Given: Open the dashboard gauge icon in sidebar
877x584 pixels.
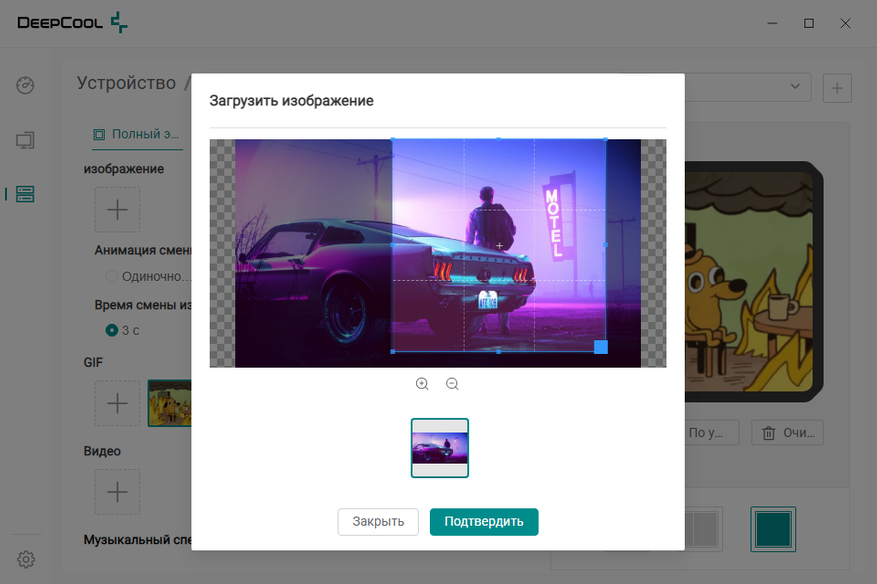Looking at the screenshot, I should tap(25, 85).
